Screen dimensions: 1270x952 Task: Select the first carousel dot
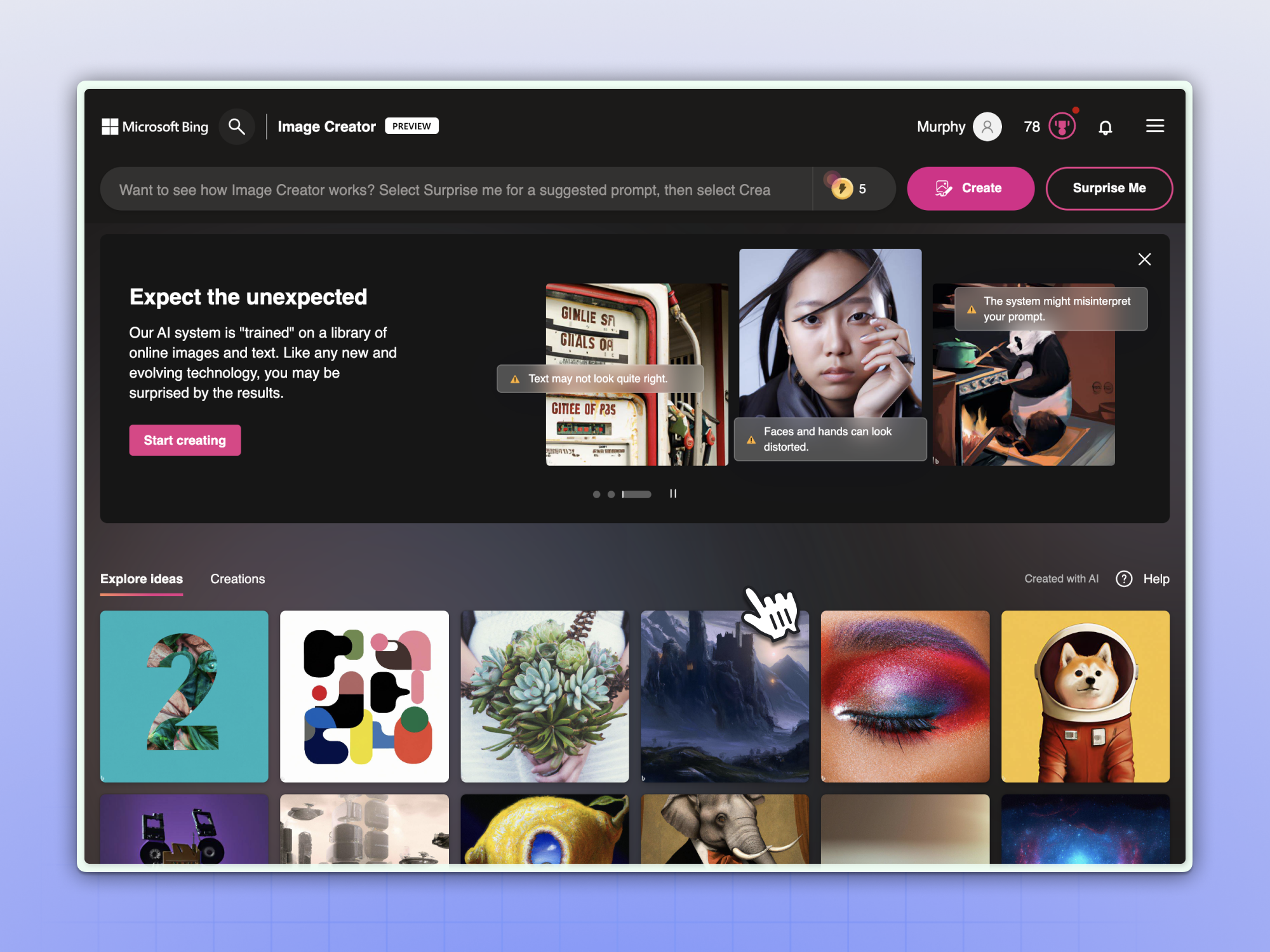(x=596, y=494)
